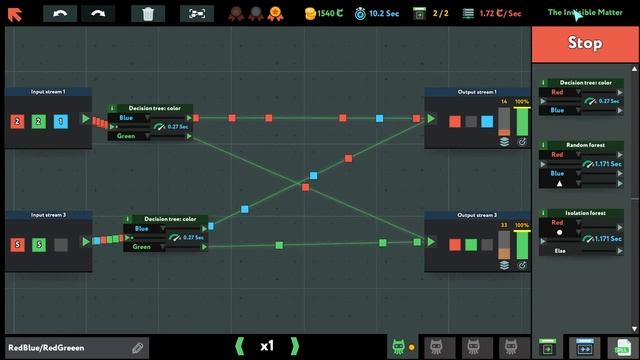The height and width of the screenshot is (360, 640).
Task: Click the stack layers icon in Output stream 1
Action: click(x=504, y=142)
